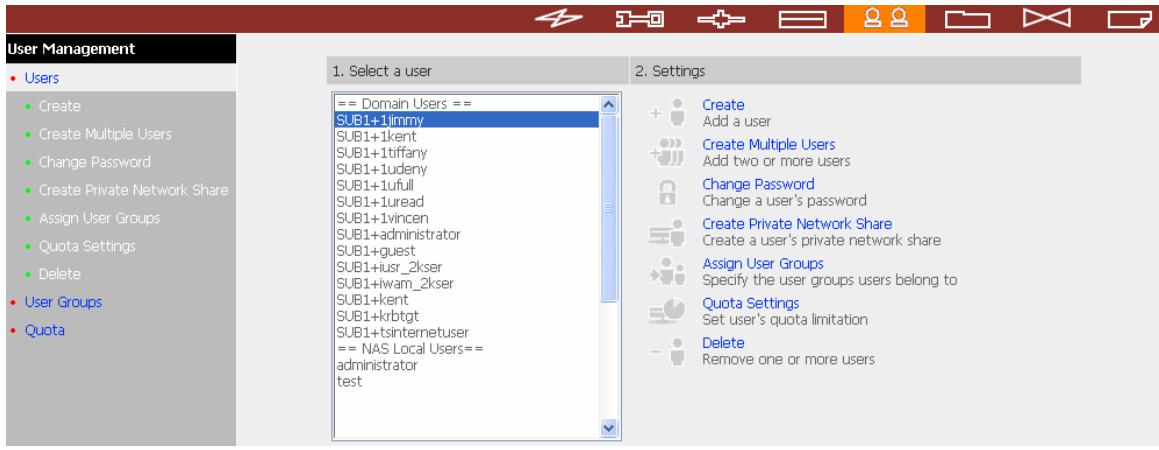Select SUB1+administrator in the user list
This screenshot has width=1159, height=450.
(x=466, y=234)
